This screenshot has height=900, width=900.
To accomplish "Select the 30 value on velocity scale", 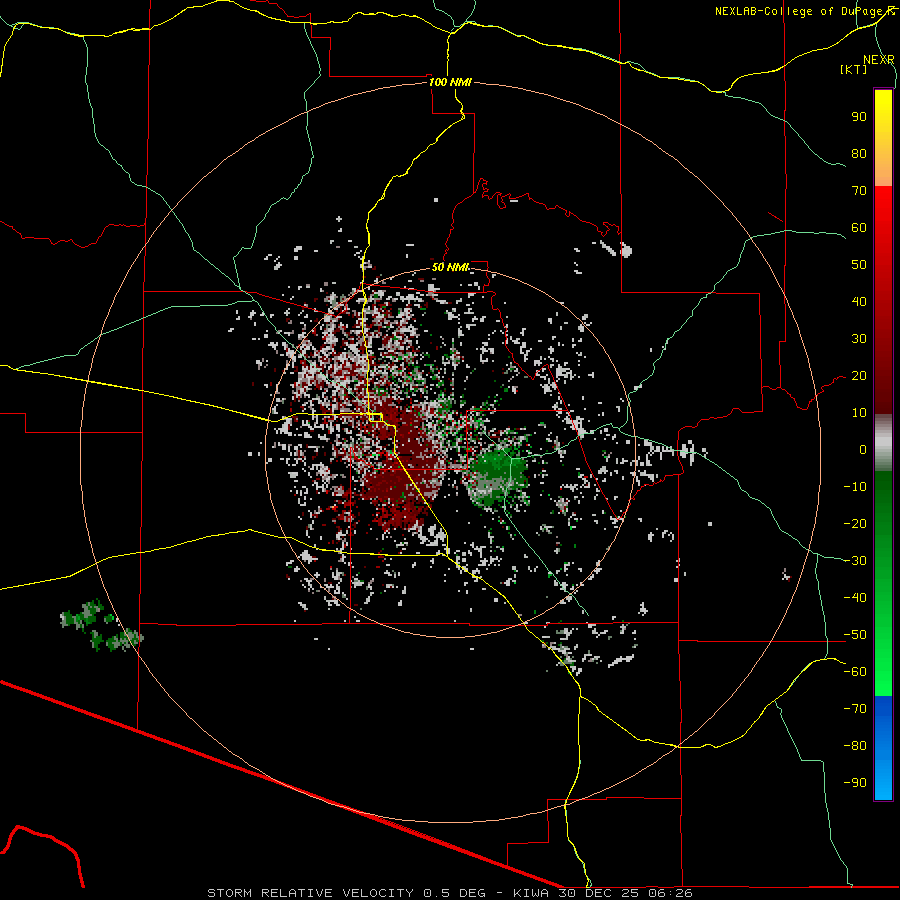I will tap(859, 339).
